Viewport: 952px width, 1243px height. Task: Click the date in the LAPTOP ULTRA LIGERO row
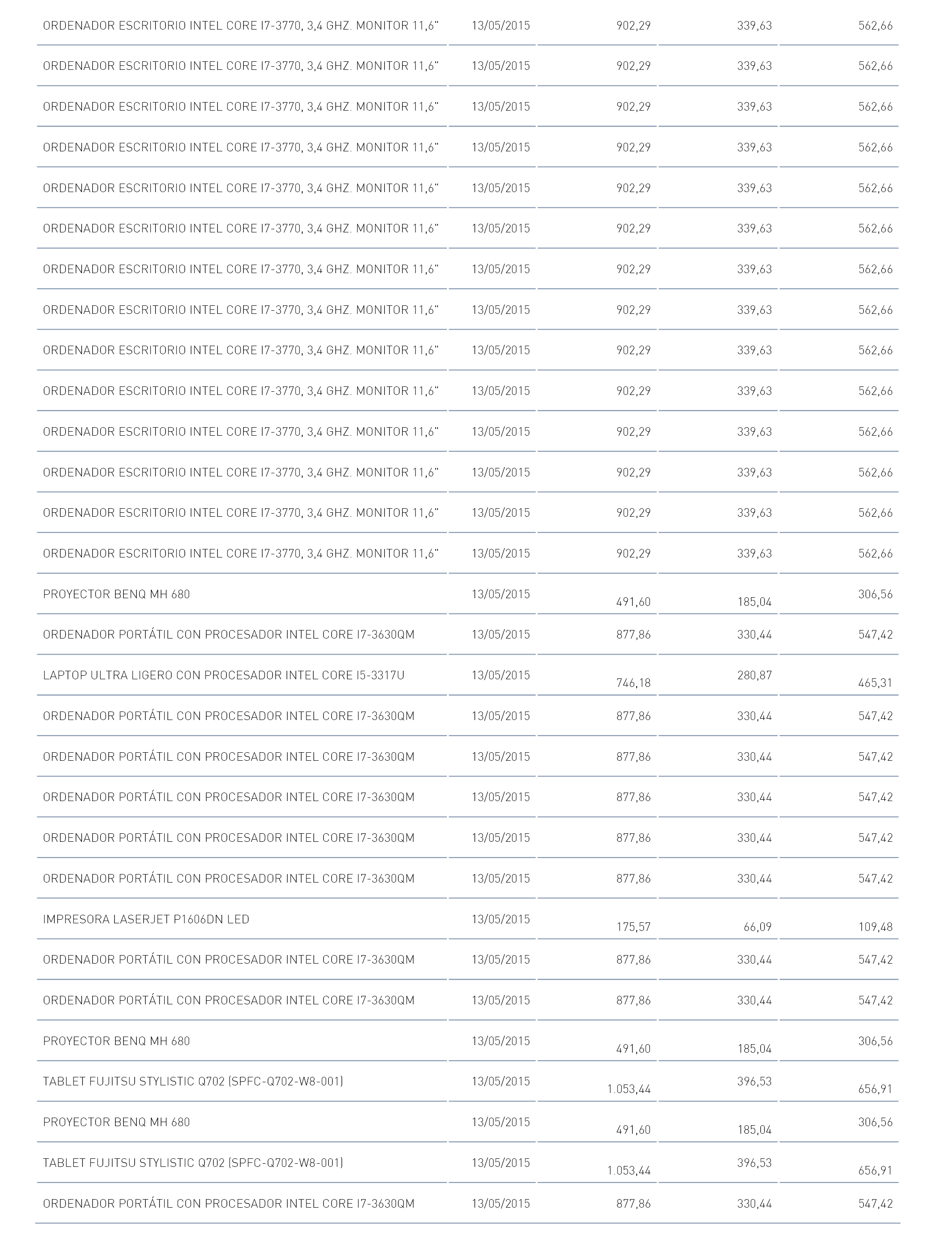501,675
